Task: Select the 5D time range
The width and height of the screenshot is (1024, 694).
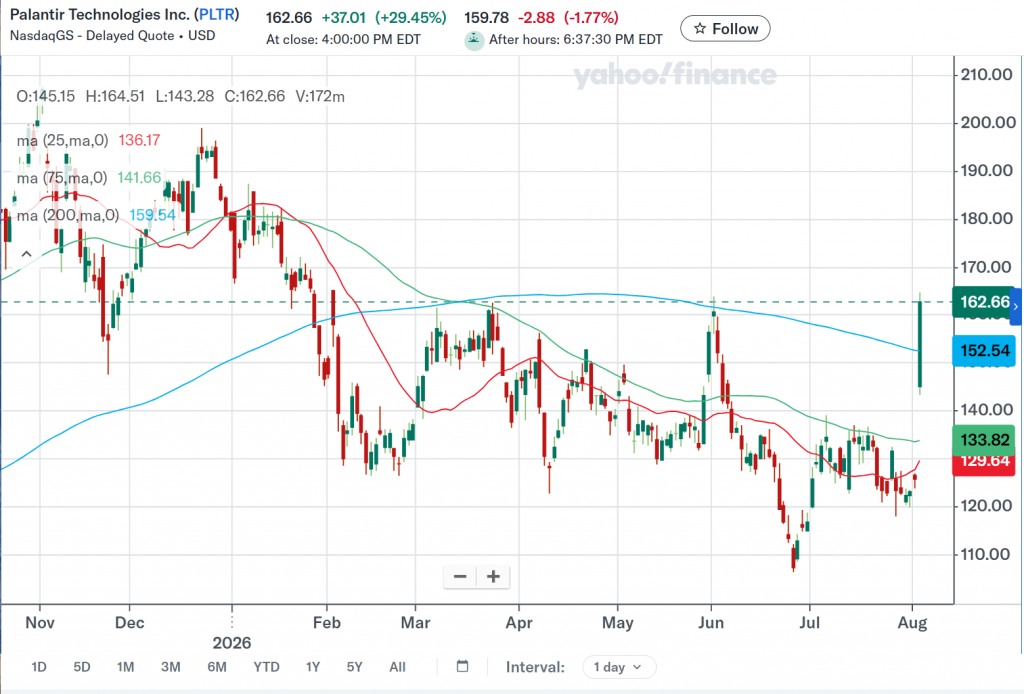Action: point(82,667)
